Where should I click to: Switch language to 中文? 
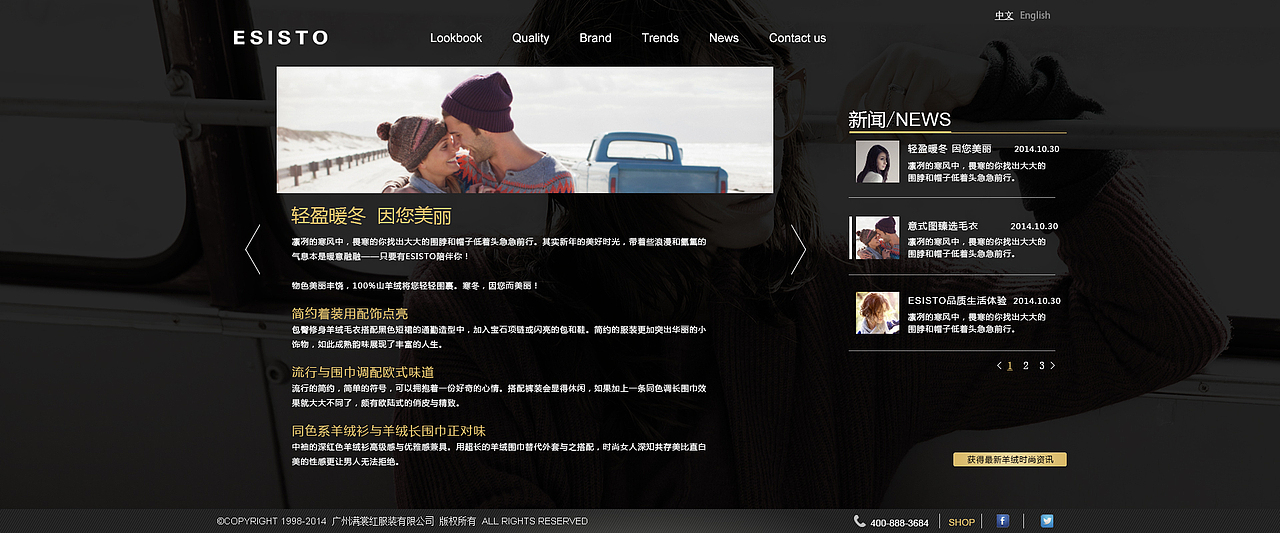tap(1004, 15)
